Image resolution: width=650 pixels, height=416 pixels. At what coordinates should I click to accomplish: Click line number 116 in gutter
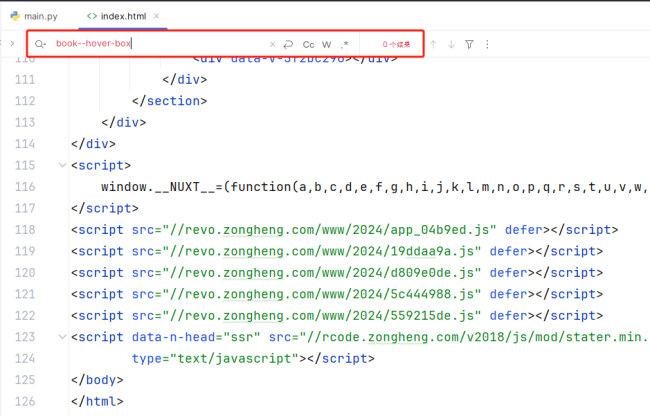(x=25, y=187)
